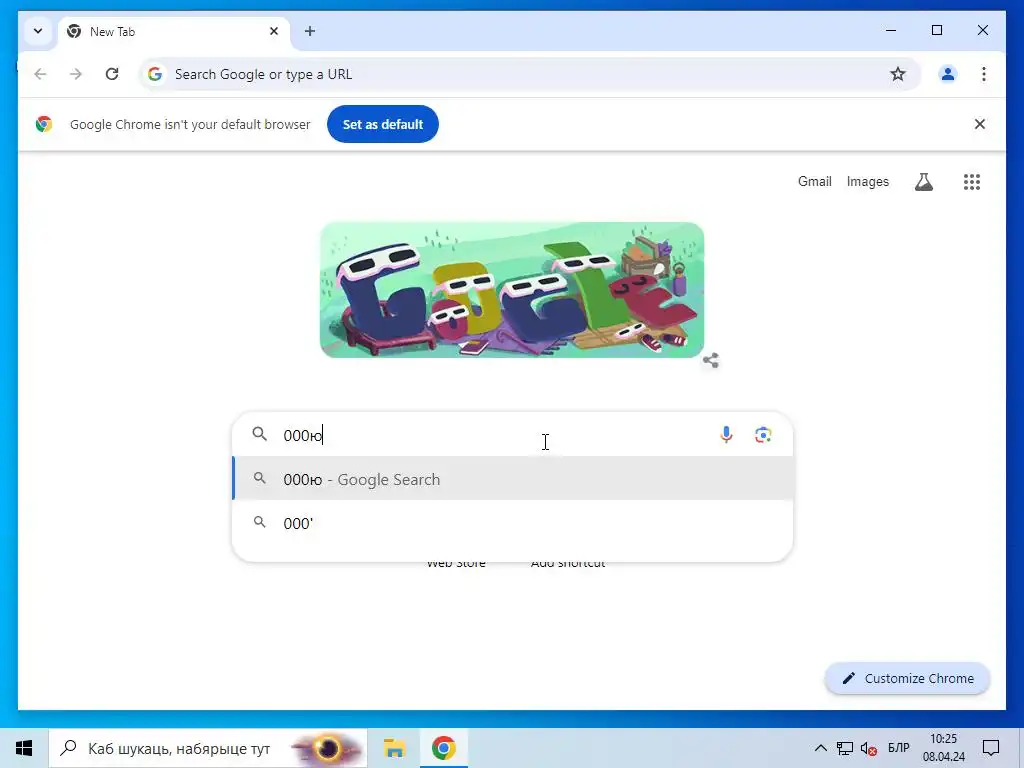Go back to previous page
1024x768 pixels.
40,74
